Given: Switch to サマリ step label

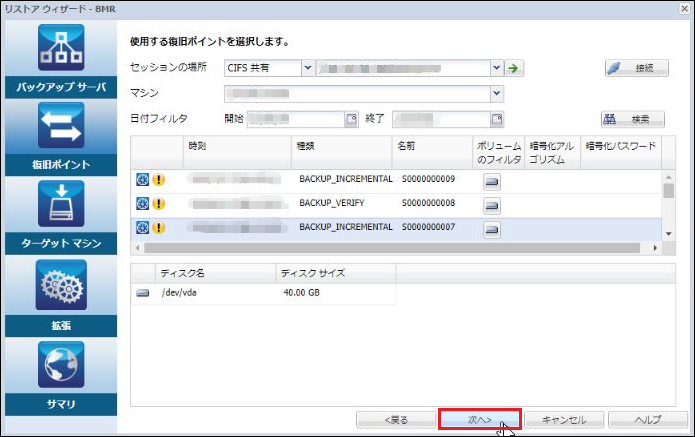Looking at the screenshot, I should click(61, 404).
